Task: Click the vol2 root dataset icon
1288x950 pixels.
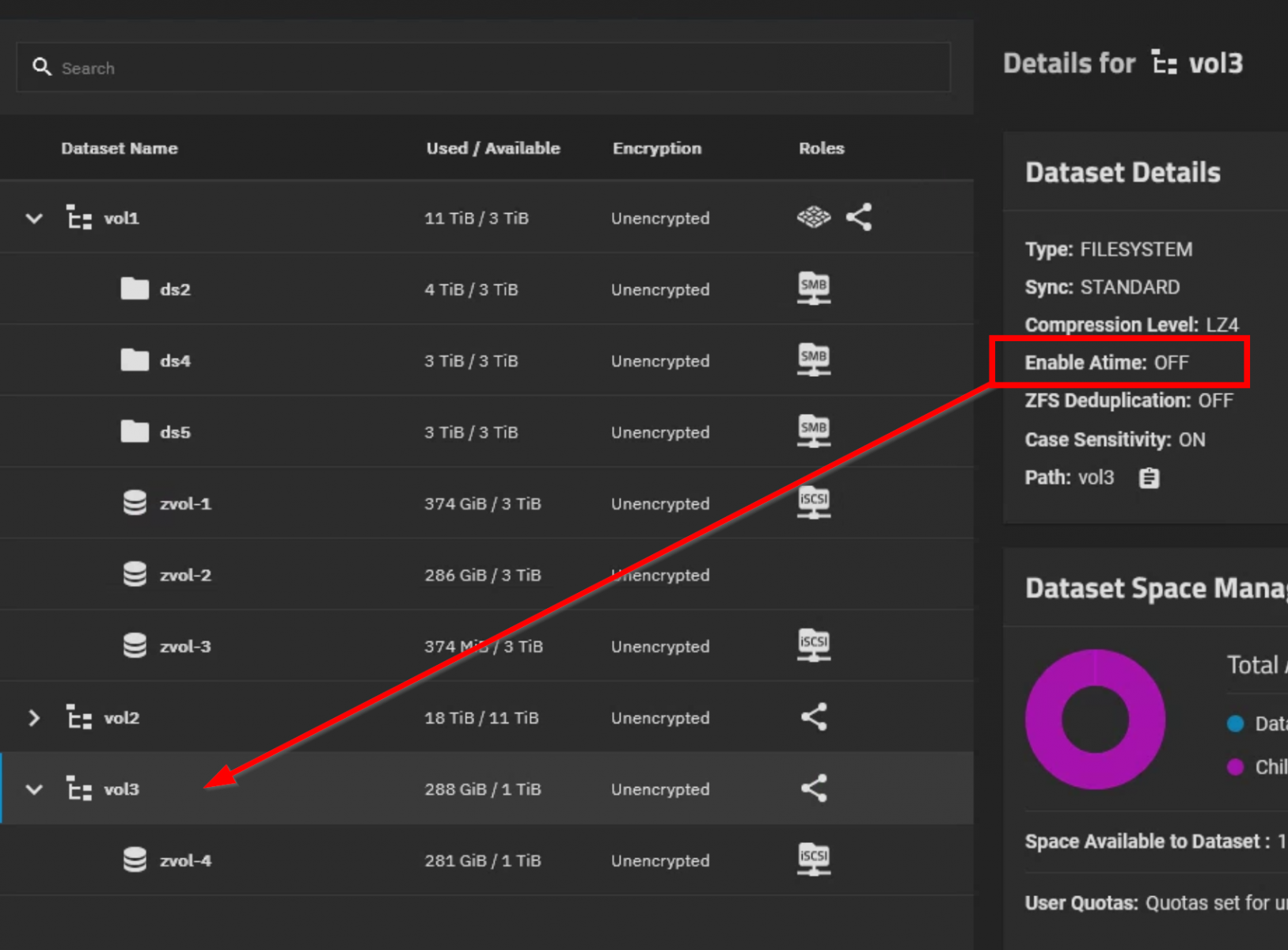Action: (79, 718)
